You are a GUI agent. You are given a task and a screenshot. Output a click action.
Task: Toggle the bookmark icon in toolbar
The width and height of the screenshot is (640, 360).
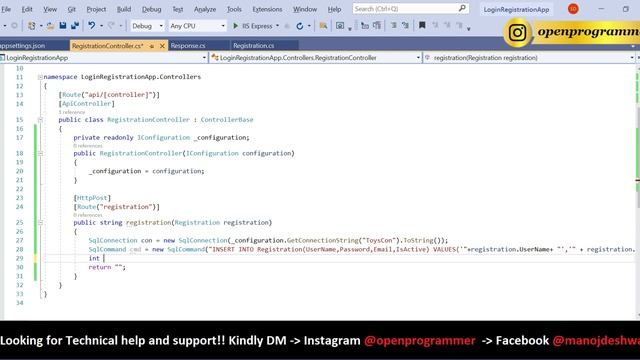point(422,25)
